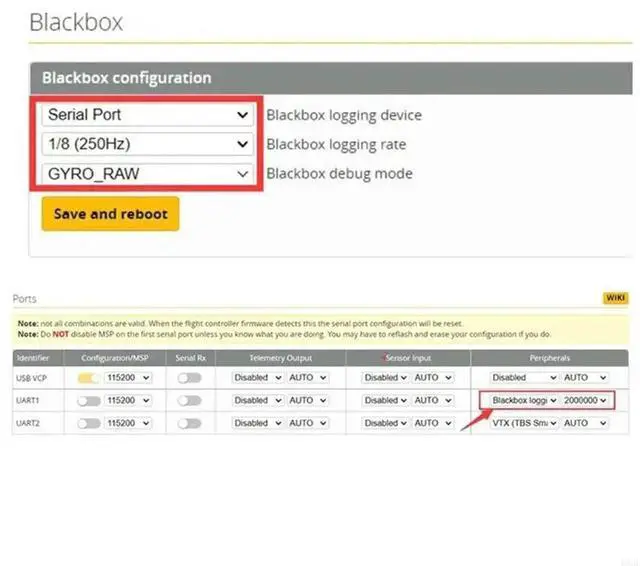This screenshot has width=640, height=566.
Task: Open UART1 peripherals 2000000 baud dropdown
Action: [x=585, y=400]
